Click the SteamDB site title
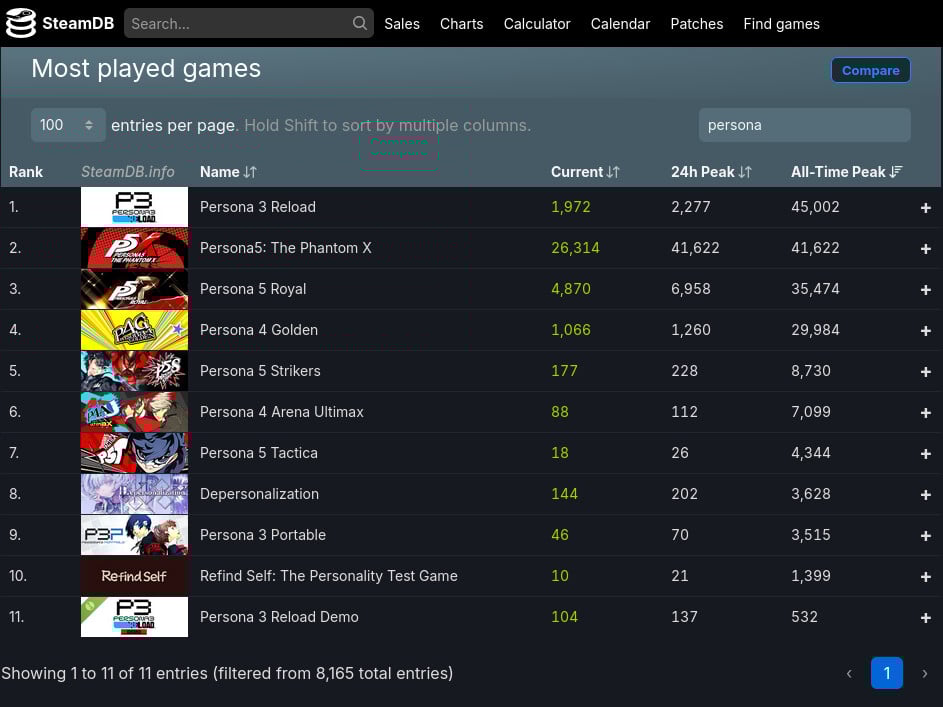943x707 pixels. point(78,23)
